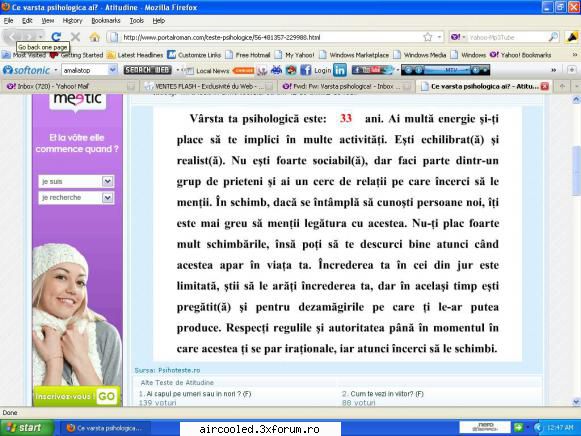Open the Windows Start menu
This screenshot has width=581, height=436.
tap(26, 428)
